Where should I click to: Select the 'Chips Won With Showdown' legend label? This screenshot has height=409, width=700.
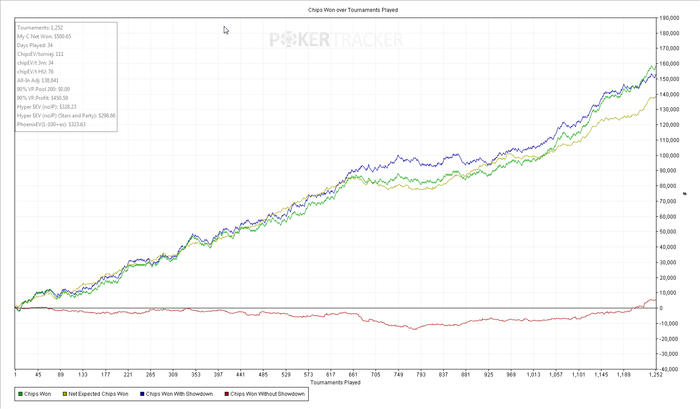point(179,394)
